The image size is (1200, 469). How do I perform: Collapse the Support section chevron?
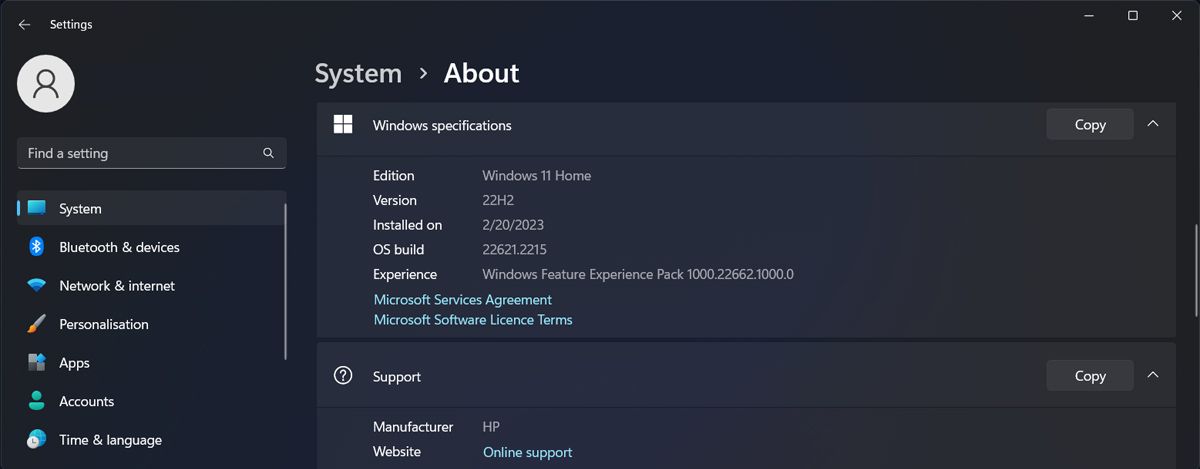coord(1153,375)
